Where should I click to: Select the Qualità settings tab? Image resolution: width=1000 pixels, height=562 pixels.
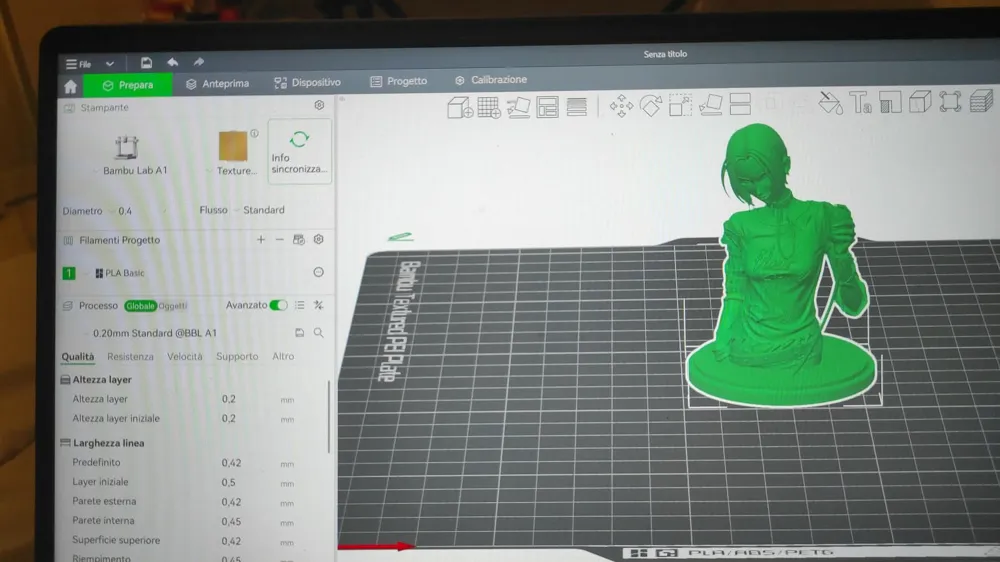78,357
